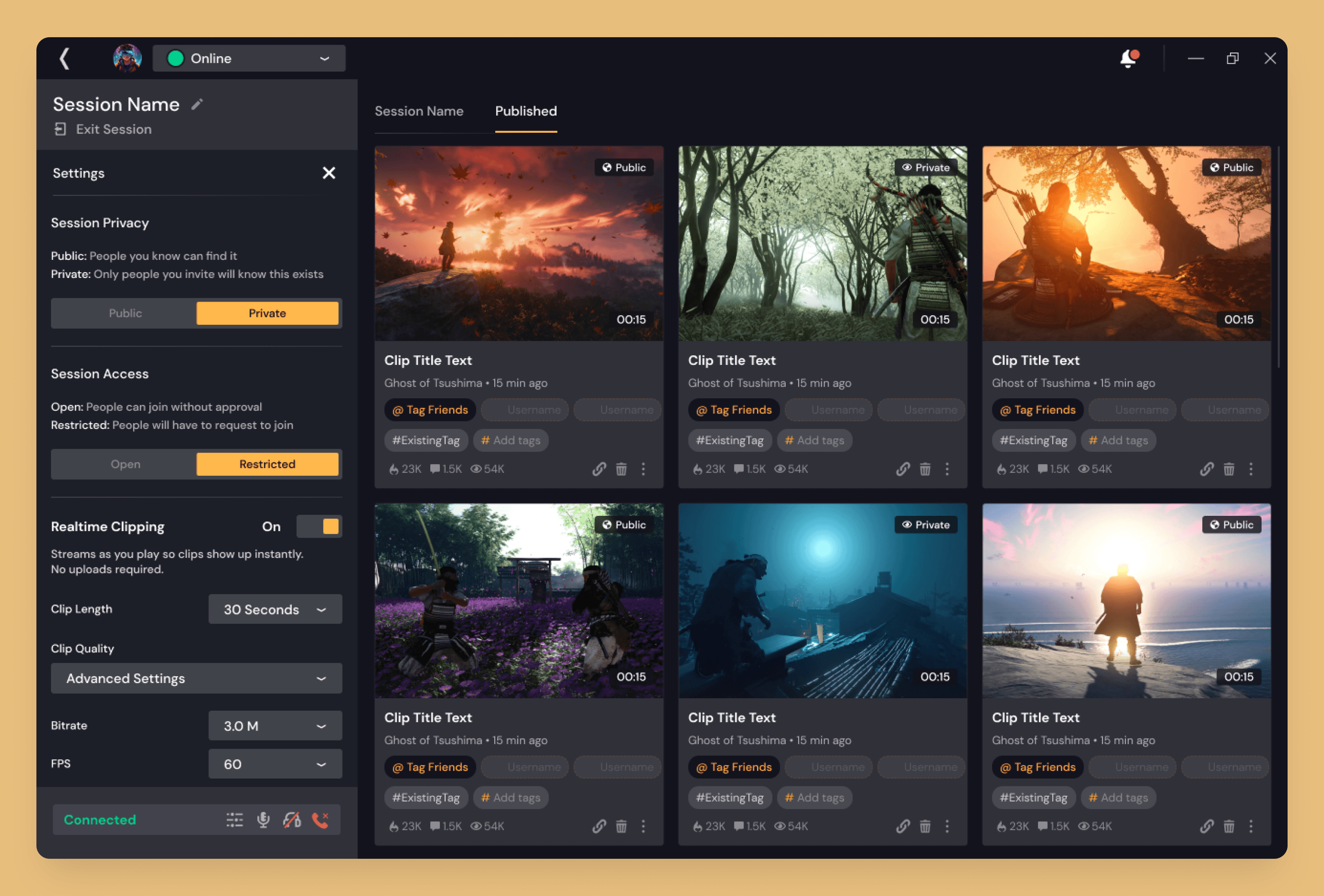Image resolution: width=1324 pixels, height=896 pixels.
Task: Click the pencil icon beside Session Name
Action: coord(197,104)
